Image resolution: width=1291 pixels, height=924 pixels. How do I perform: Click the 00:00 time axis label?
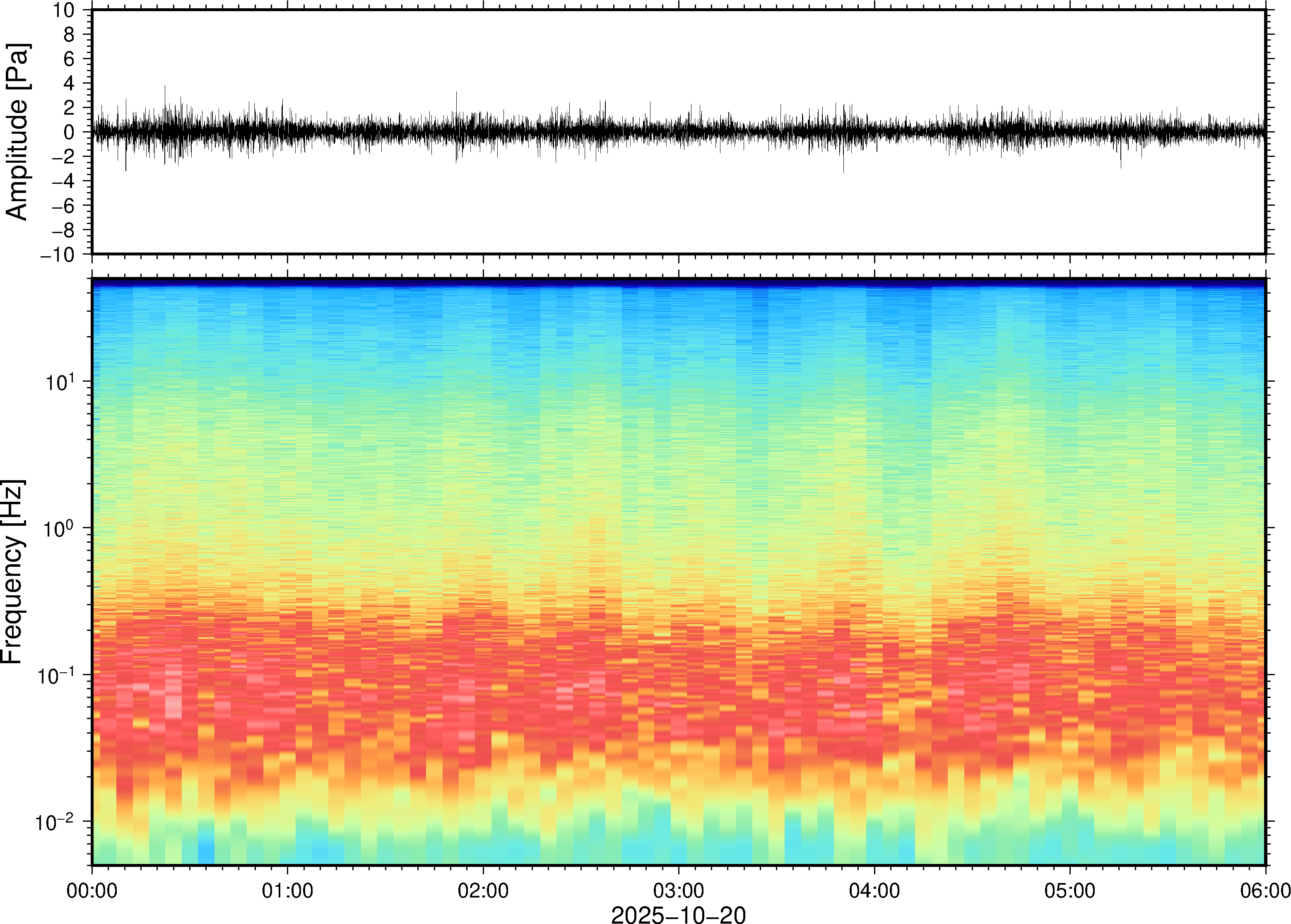click(92, 890)
